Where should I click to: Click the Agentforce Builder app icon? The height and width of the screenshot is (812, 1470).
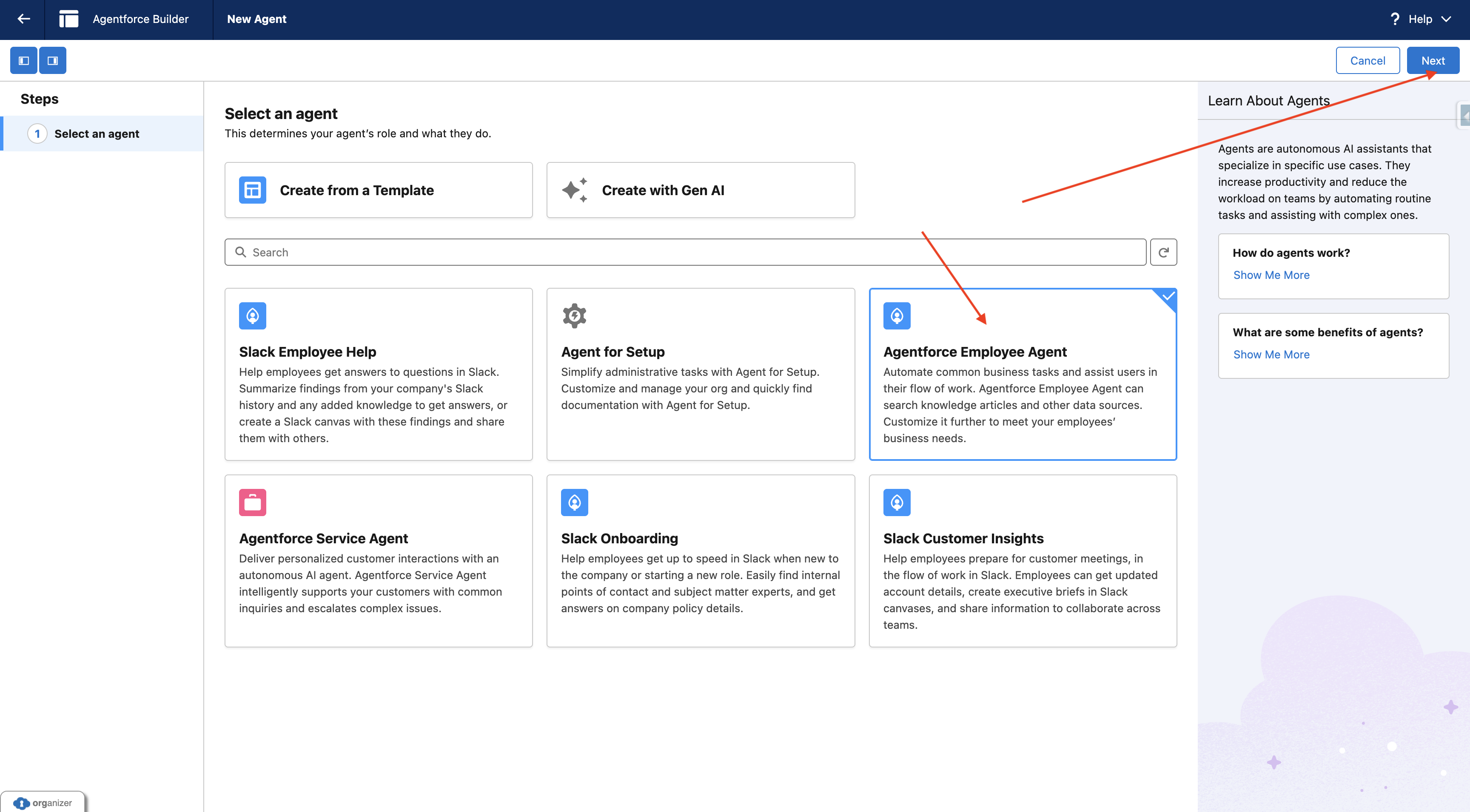(68, 19)
